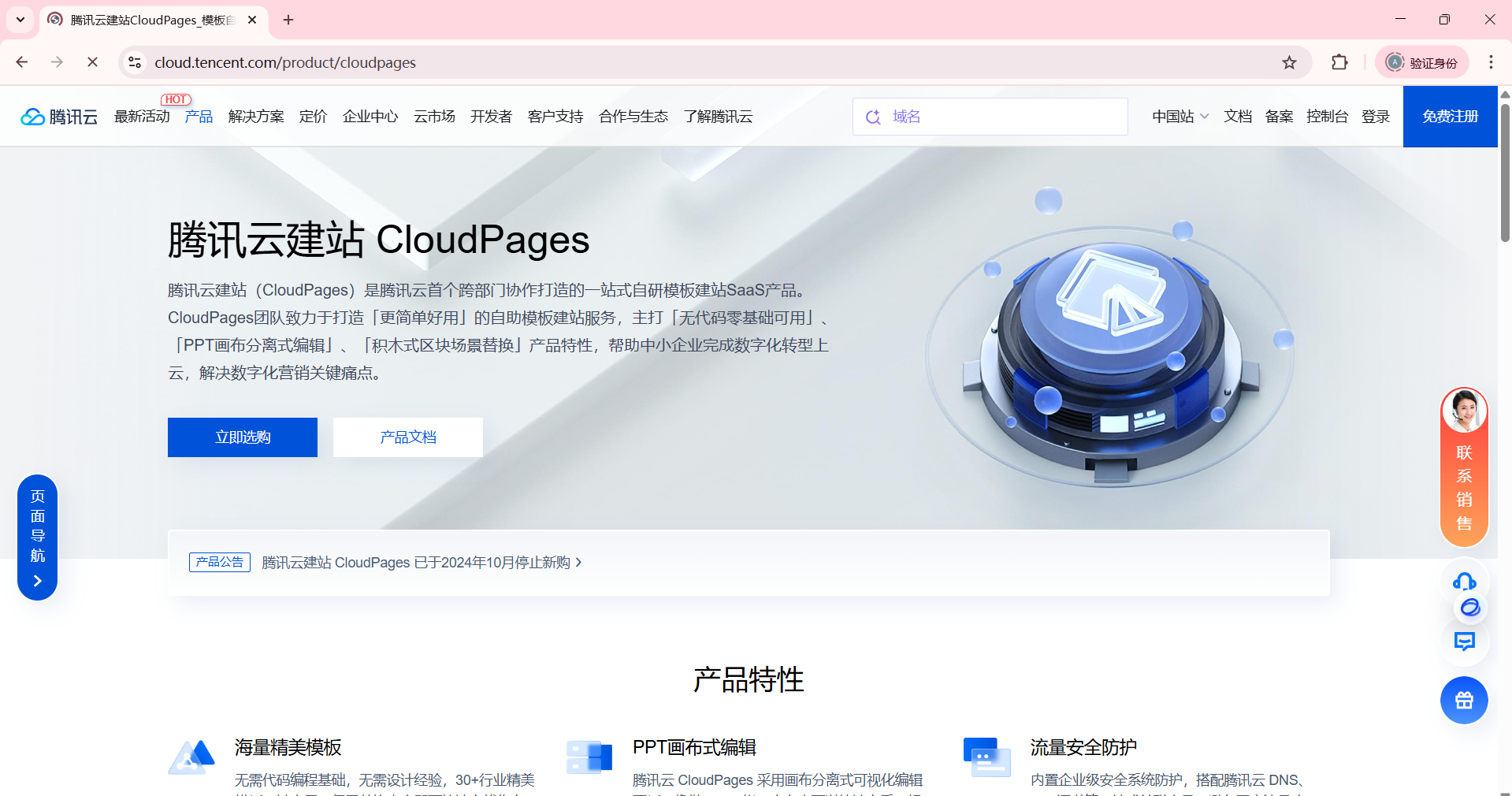Click the PPT画布式编辑 heading

tap(694, 747)
